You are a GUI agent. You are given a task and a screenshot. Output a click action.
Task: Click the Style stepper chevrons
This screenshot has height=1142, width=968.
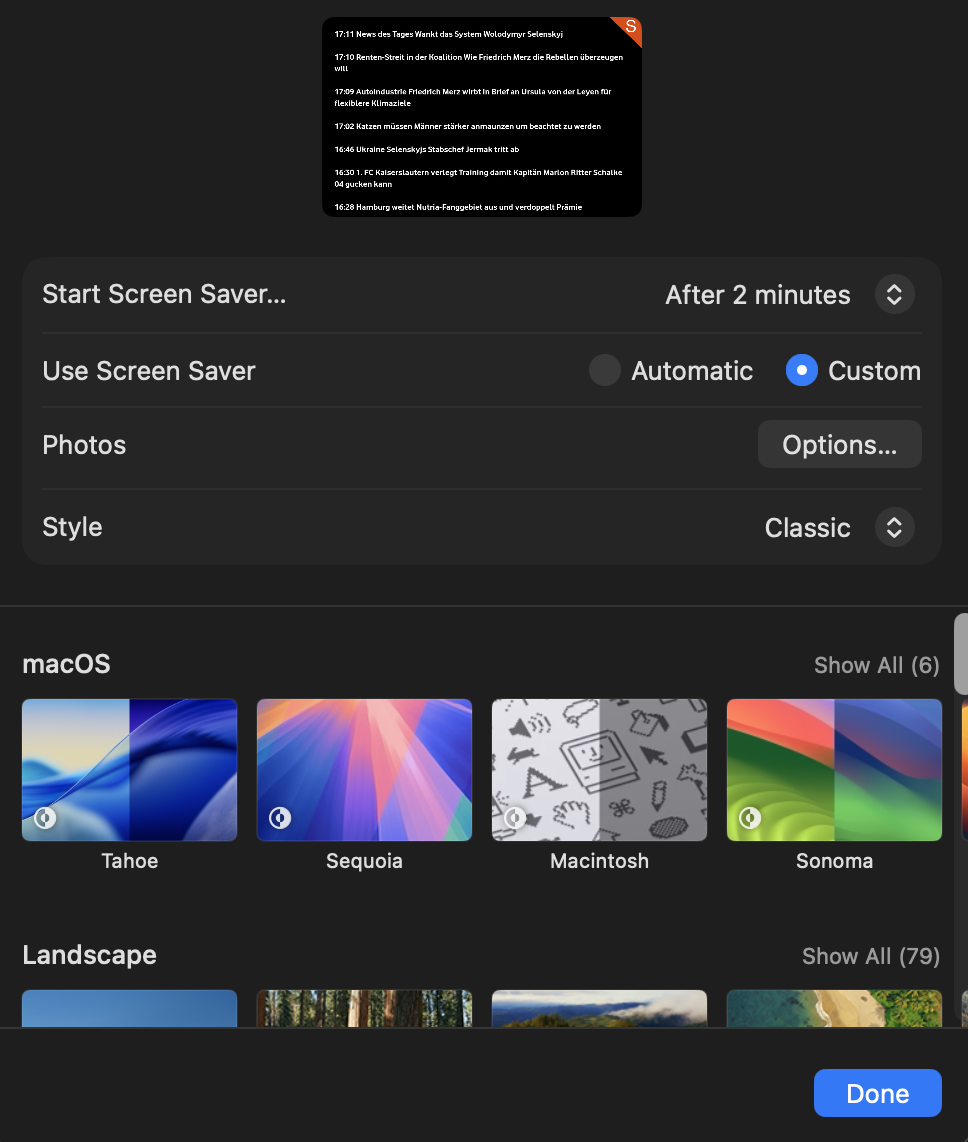point(894,528)
